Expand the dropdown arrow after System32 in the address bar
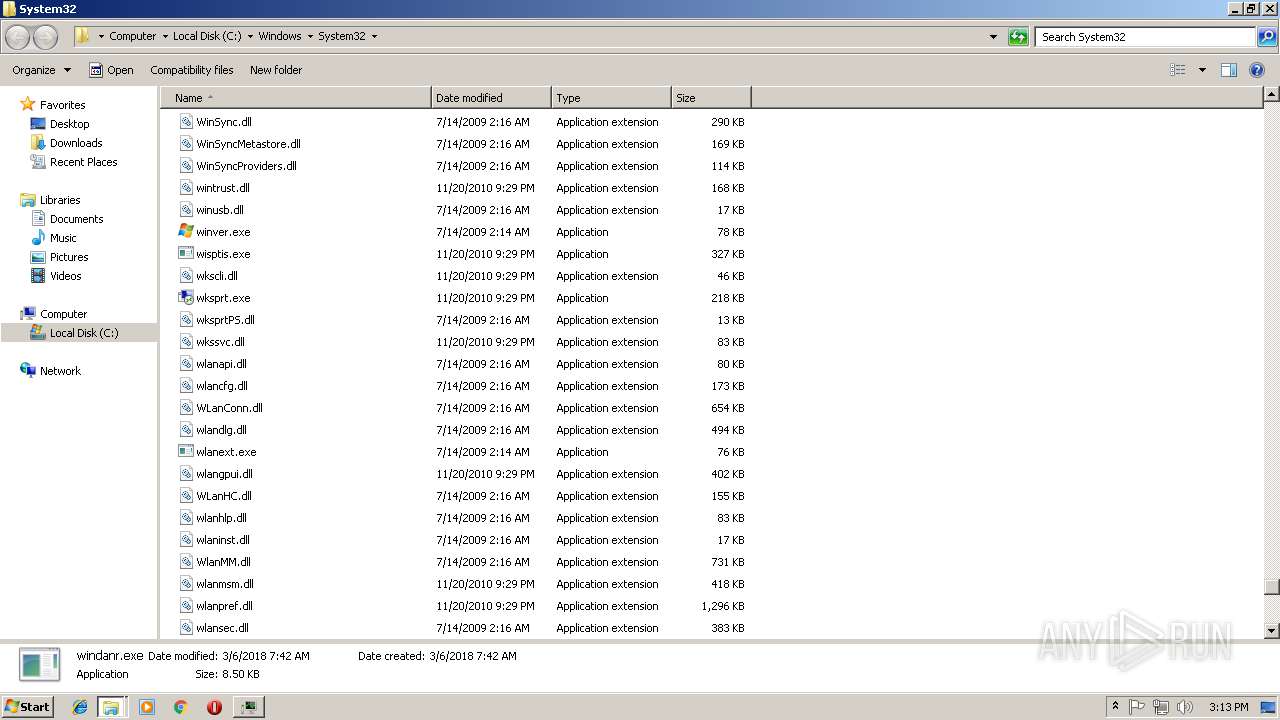The width and height of the screenshot is (1280, 720). coord(374,37)
